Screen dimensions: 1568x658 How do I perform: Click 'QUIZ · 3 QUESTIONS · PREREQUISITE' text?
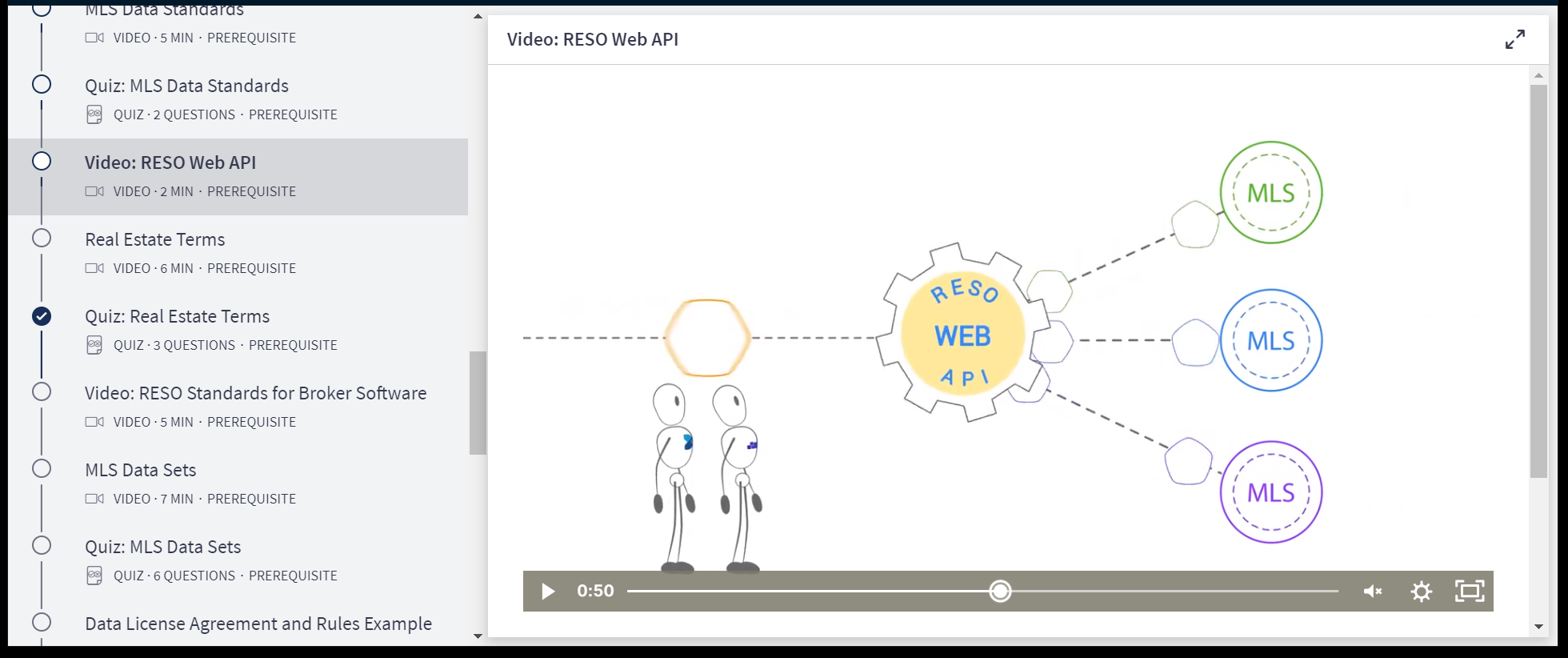pyautogui.click(x=226, y=345)
